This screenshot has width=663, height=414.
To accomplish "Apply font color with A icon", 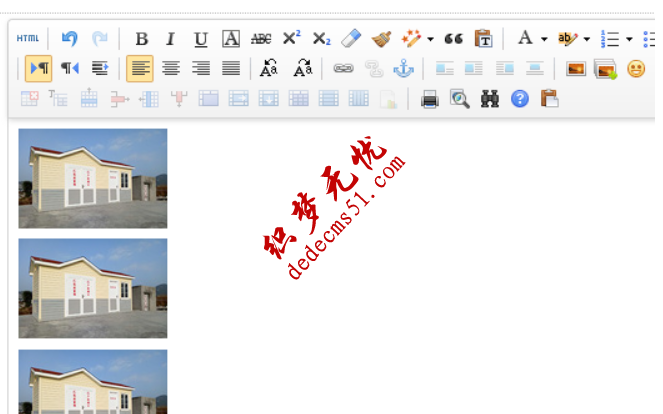I will pos(525,38).
